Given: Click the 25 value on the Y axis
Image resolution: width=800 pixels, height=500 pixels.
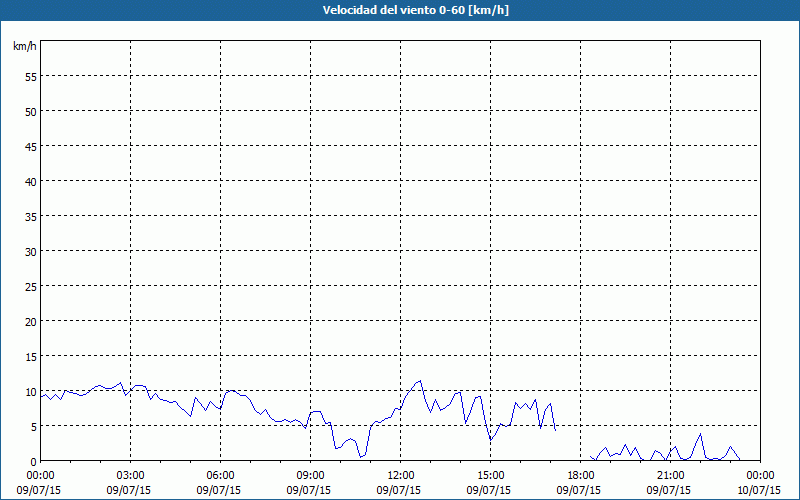Looking at the screenshot, I should point(31,286).
